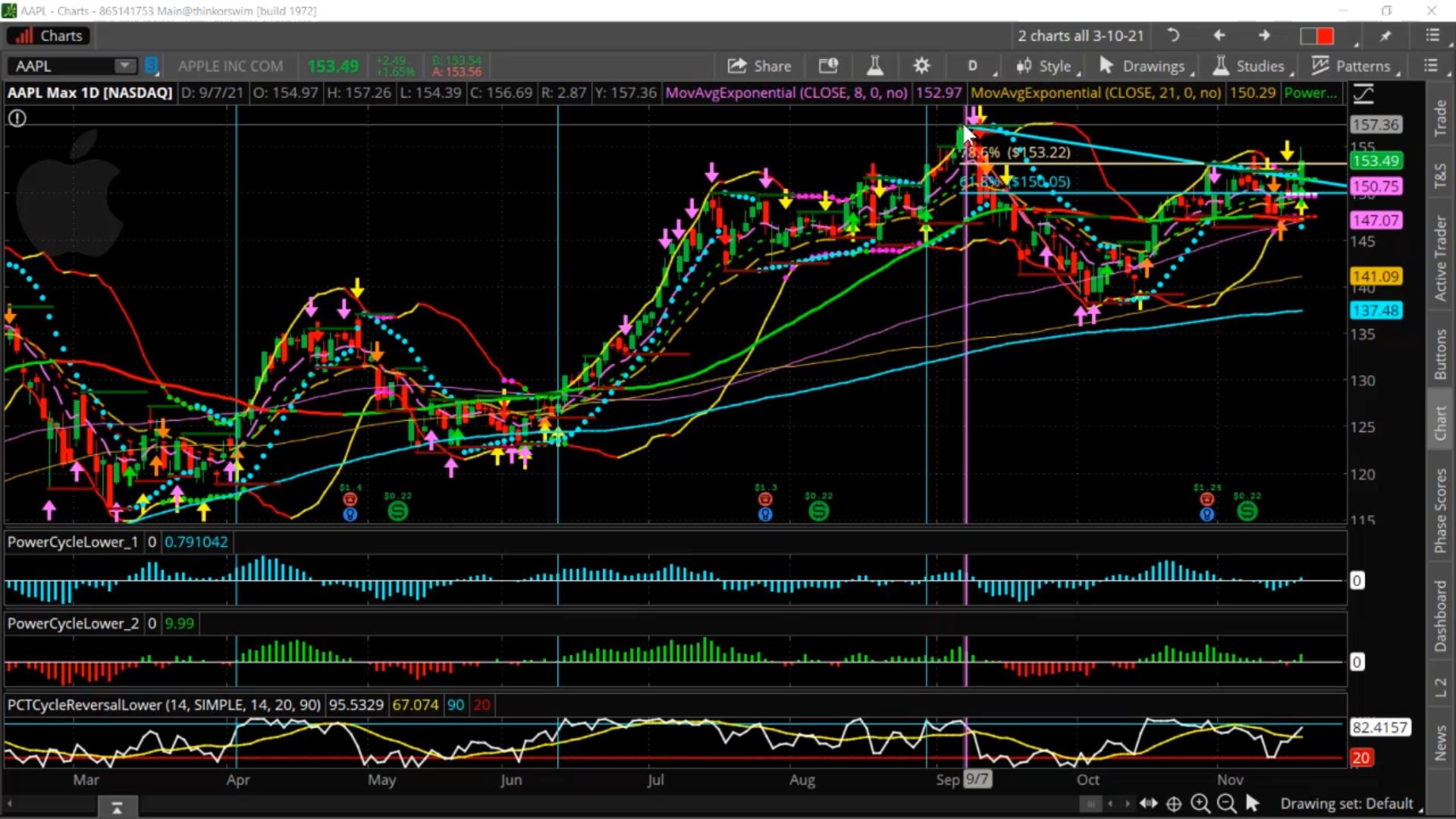Click scroll left arrow at bottom-left
The width and height of the screenshot is (1456, 819).
click(x=10, y=804)
